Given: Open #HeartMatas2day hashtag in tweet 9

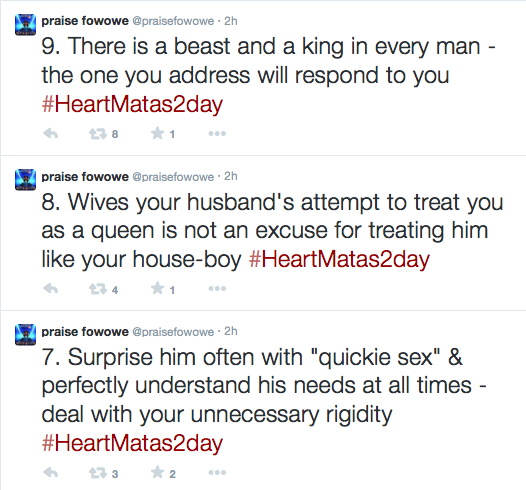Looking at the screenshot, I should coord(132,104).
